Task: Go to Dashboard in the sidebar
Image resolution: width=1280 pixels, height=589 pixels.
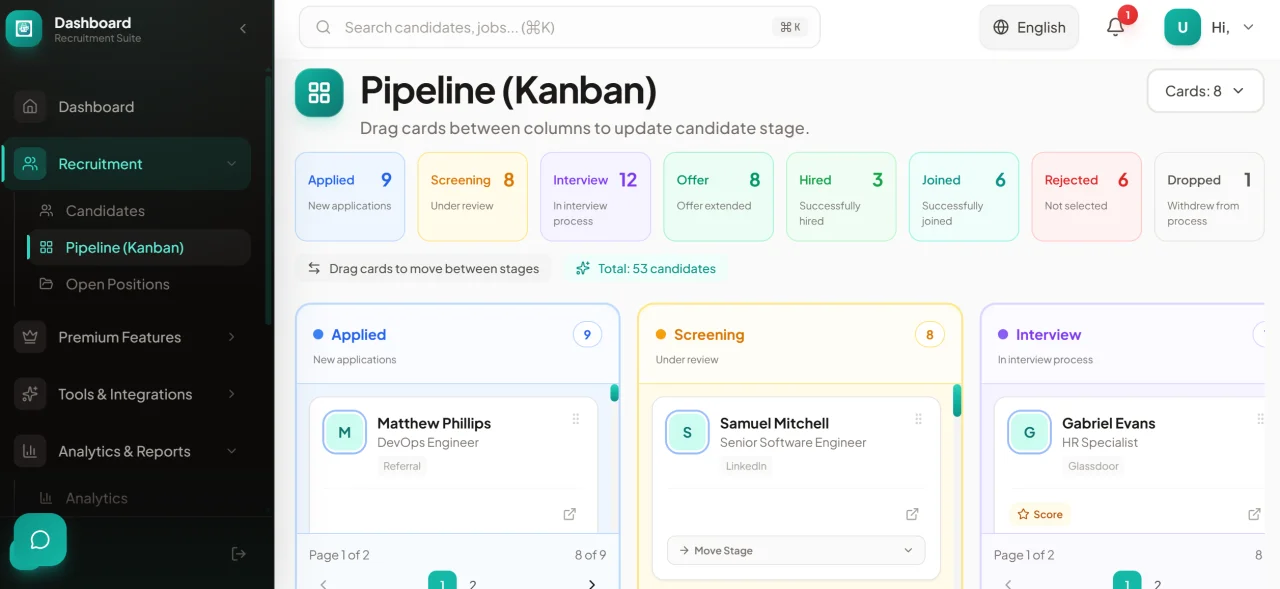Action: [127, 107]
